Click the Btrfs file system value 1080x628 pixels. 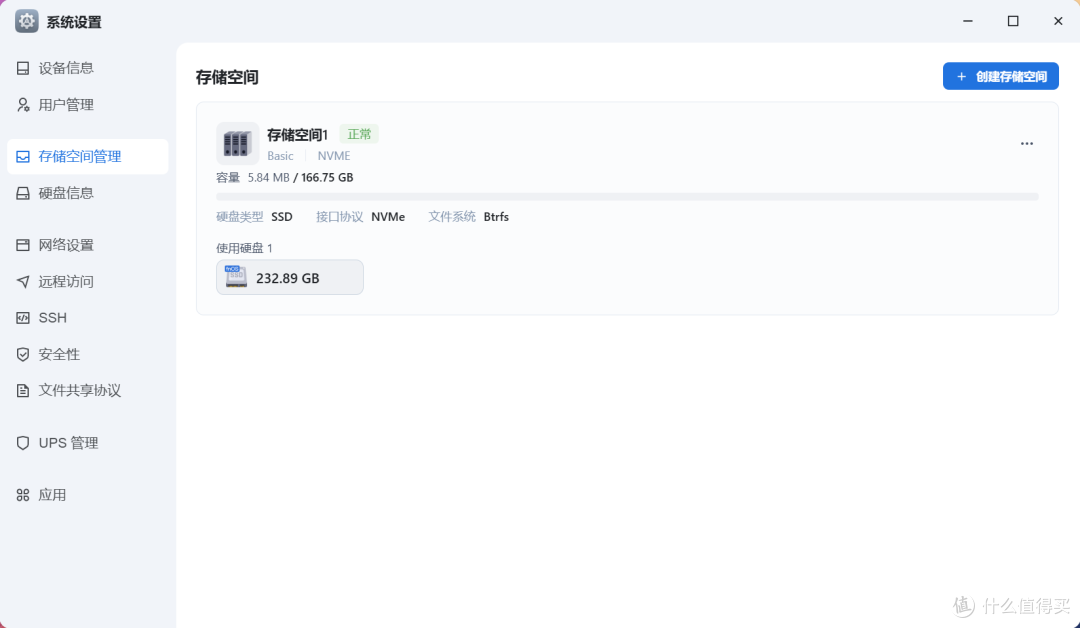496,217
